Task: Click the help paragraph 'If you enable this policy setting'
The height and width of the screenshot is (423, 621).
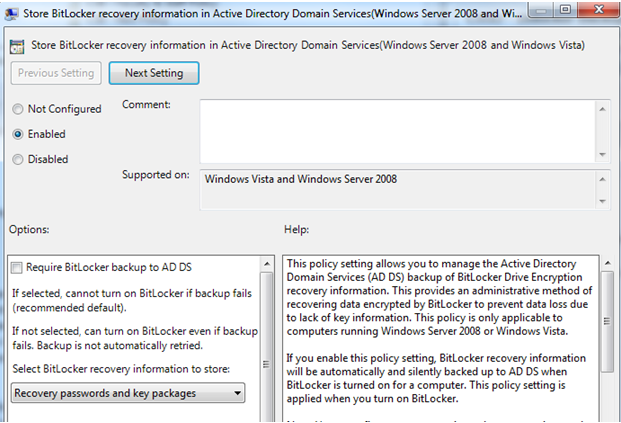Action: point(436,378)
